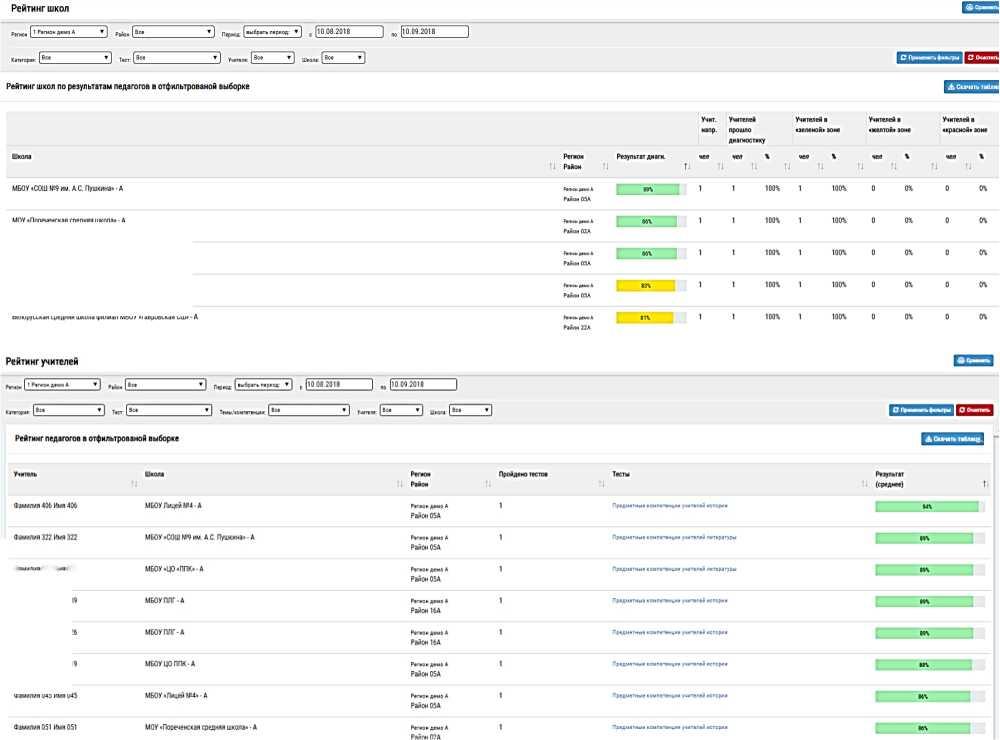Image resolution: width=1000 pixels, height=740 pixels.
Task: Click МОУ «Пореченская средняя школа» - А in teacher table
Action: (201, 727)
